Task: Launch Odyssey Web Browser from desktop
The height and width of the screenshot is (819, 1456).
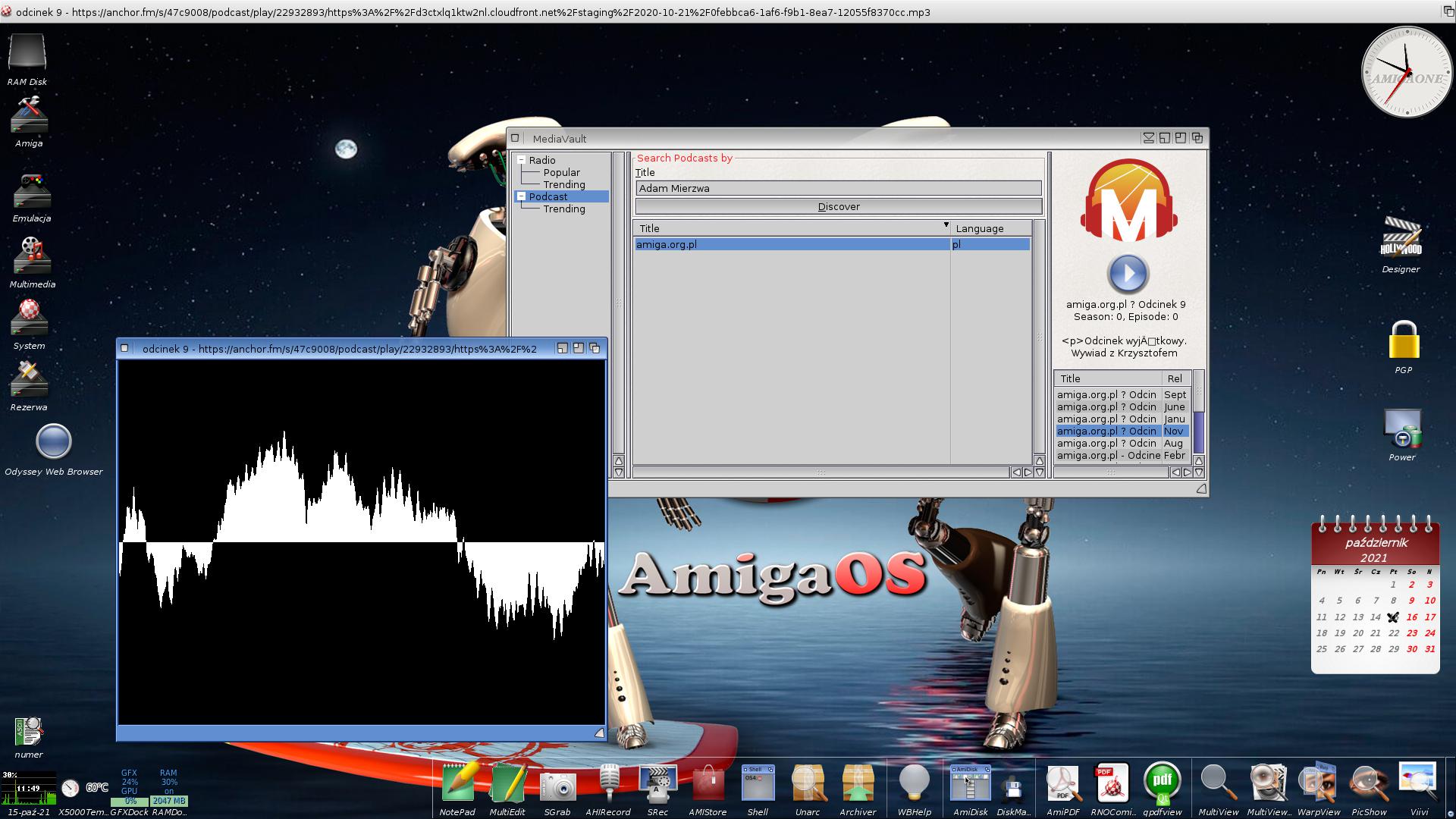Action: (54, 441)
